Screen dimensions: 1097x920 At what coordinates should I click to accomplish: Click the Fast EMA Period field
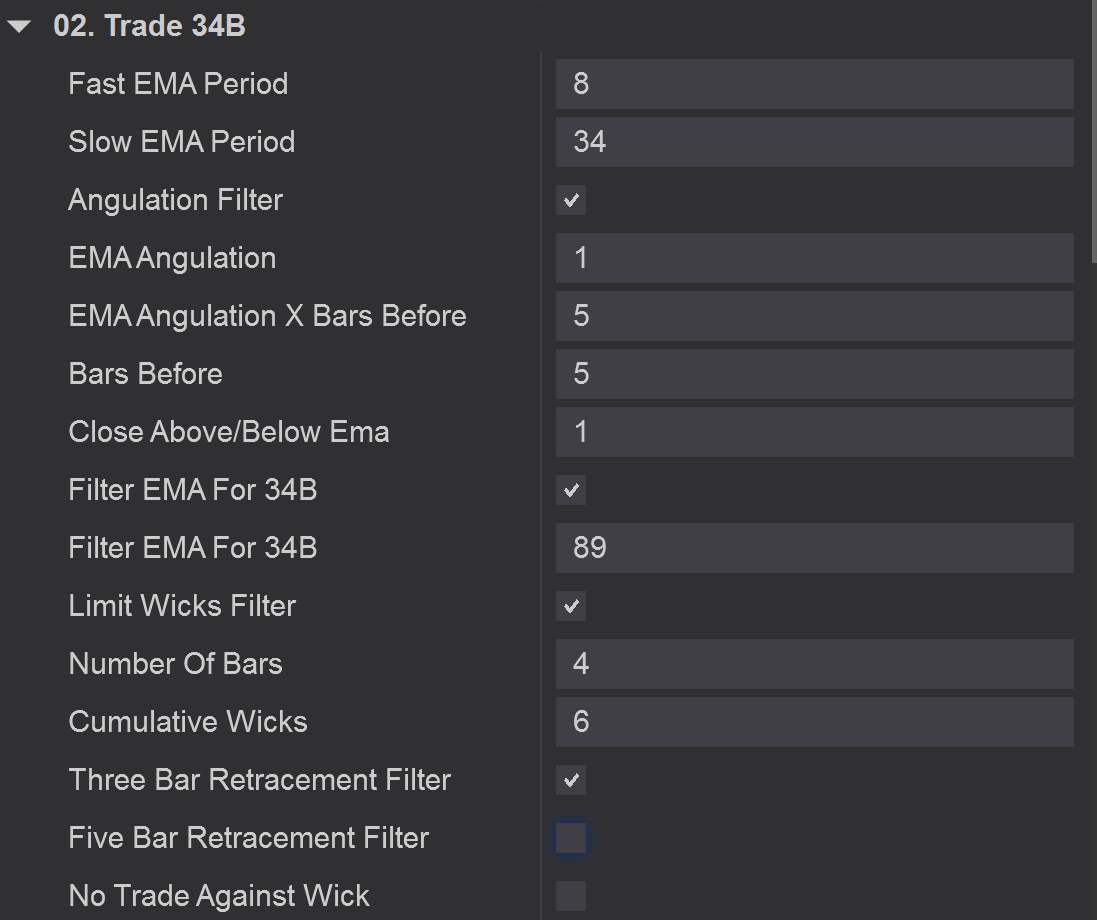coord(814,84)
